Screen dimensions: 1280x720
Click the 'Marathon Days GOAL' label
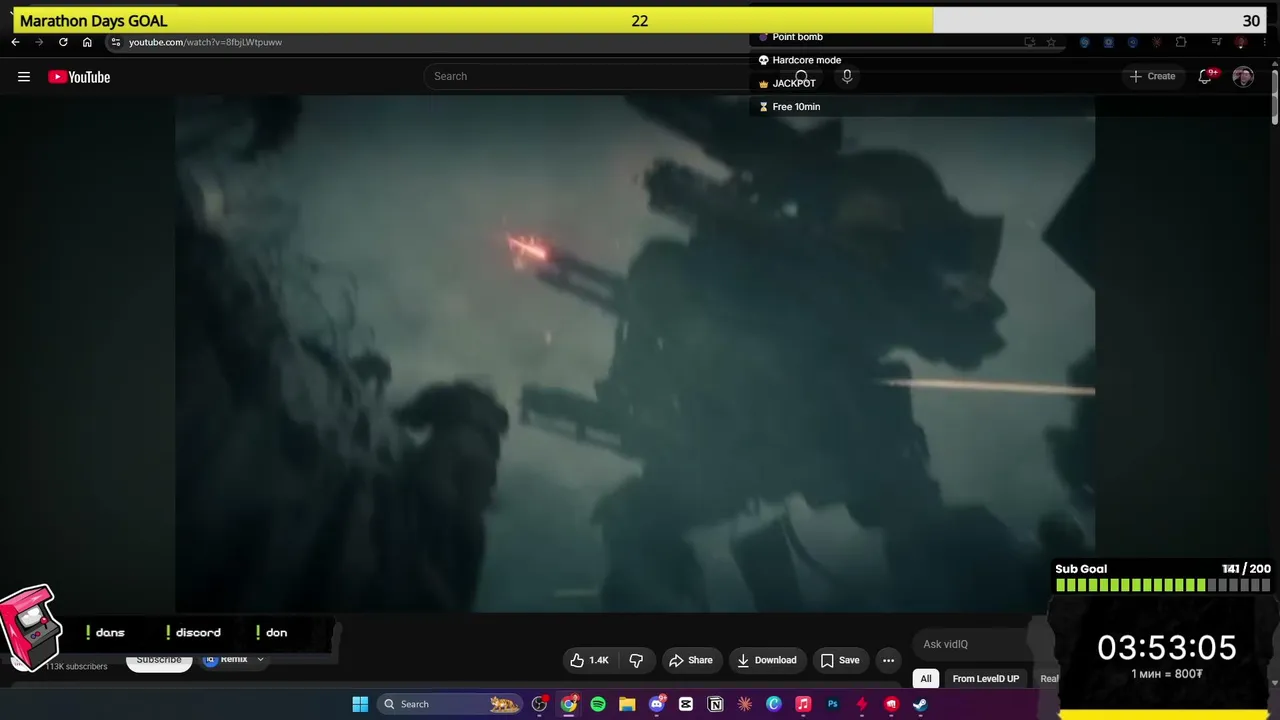94,21
